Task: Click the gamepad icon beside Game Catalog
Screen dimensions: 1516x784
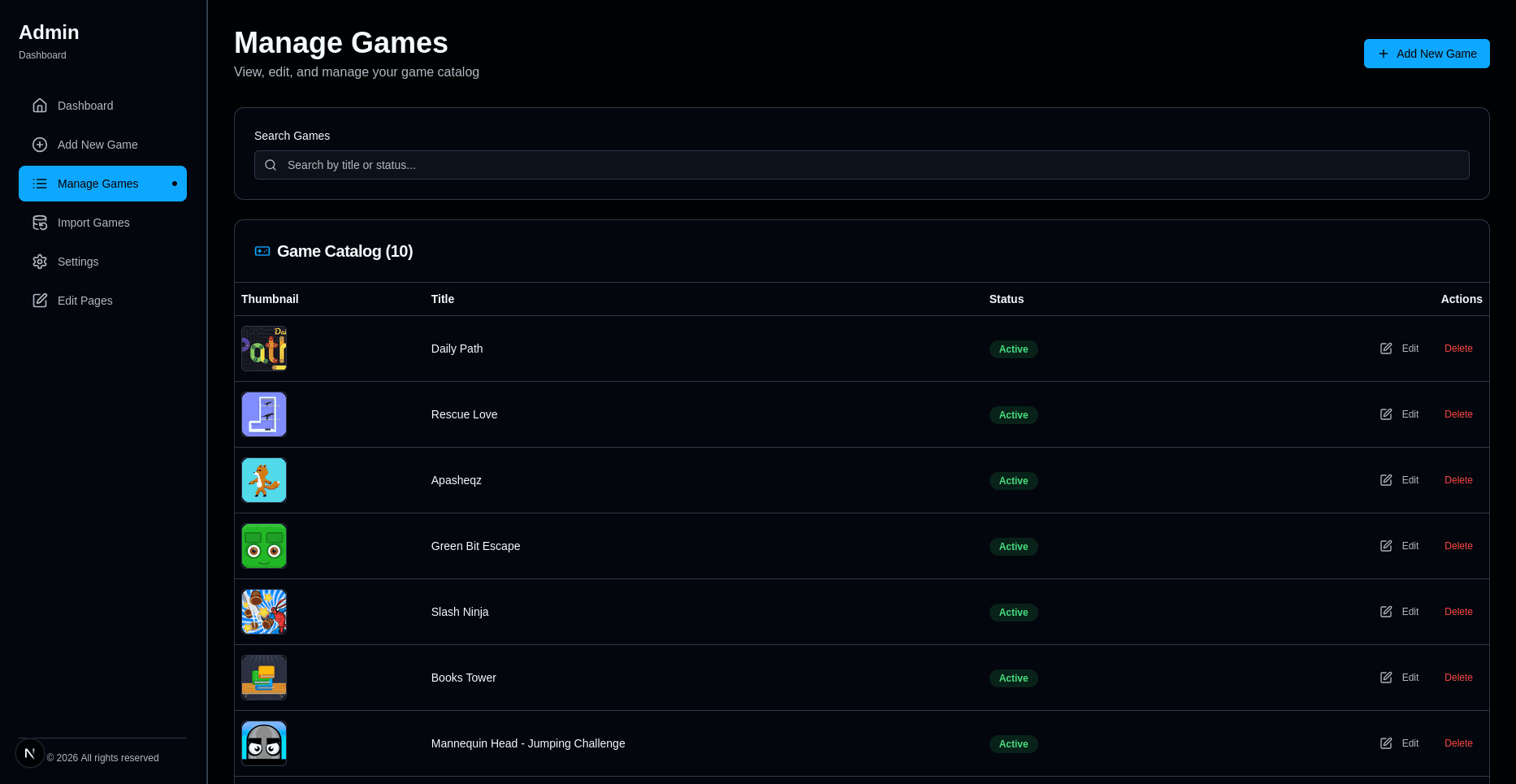Action: tap(262, 251)
